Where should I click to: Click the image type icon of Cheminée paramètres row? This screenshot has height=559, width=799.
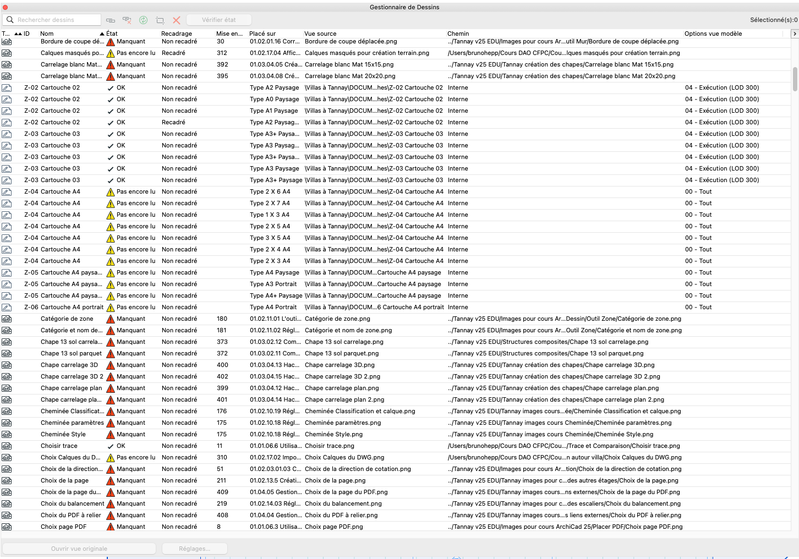pyautogui.click(x=7, y=423)
